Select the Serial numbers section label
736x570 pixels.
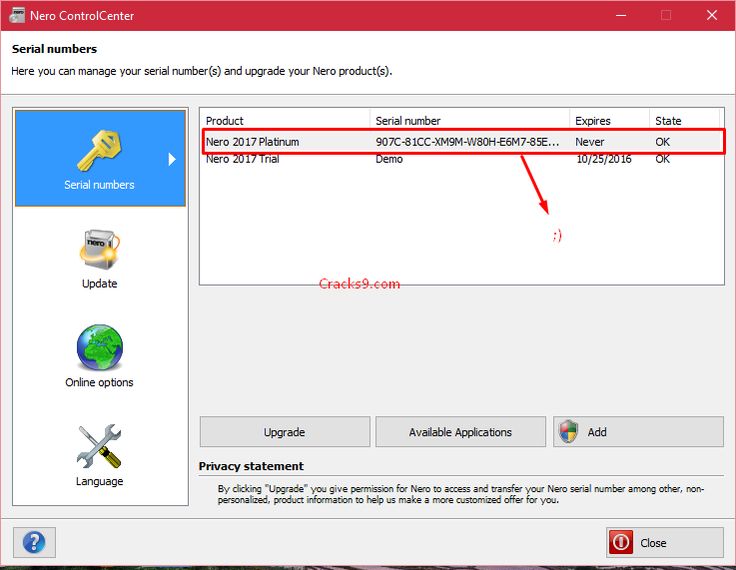point(100,185)
